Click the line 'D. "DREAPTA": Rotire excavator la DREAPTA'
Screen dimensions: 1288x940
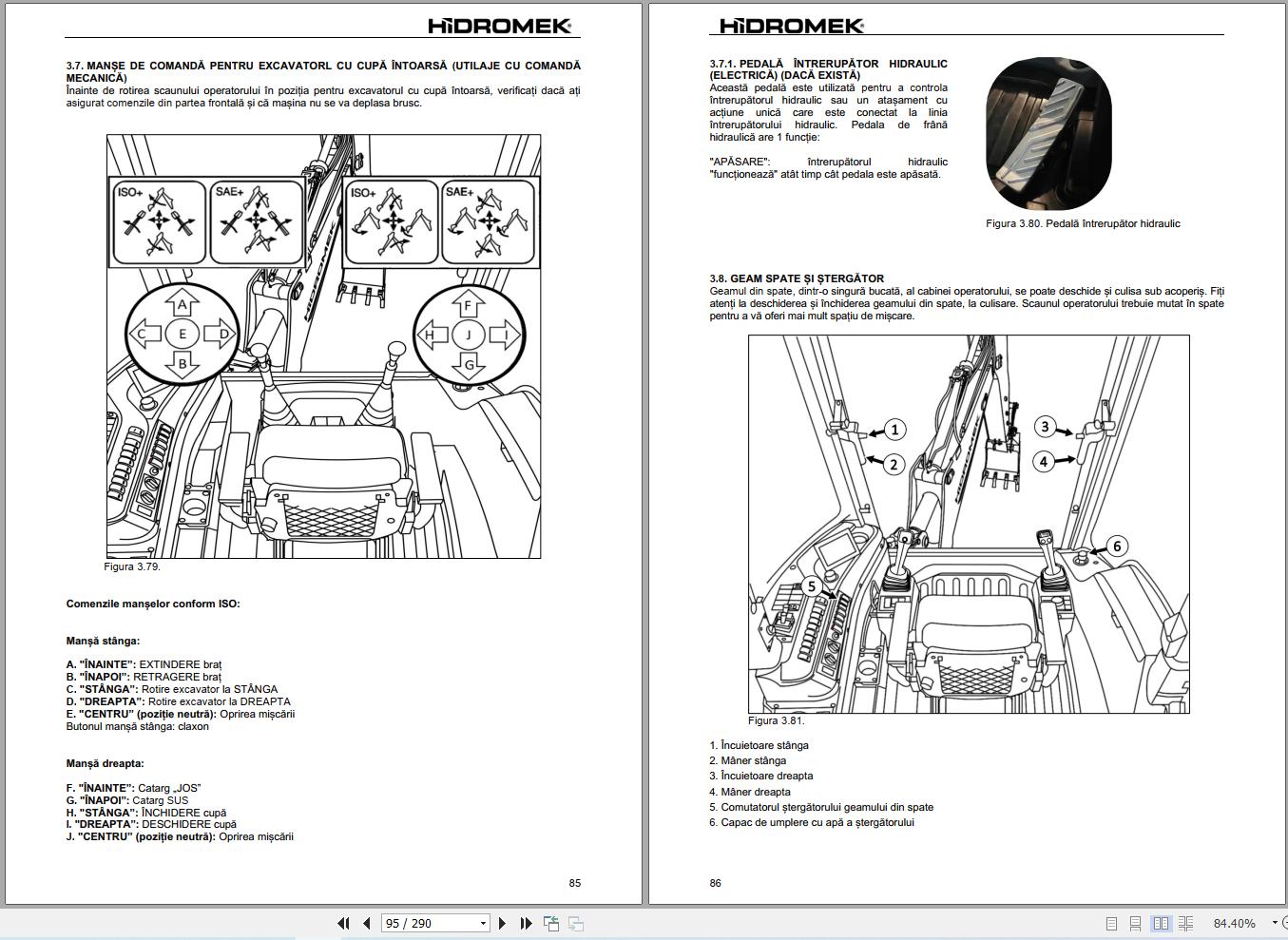[x=178, y=701]
